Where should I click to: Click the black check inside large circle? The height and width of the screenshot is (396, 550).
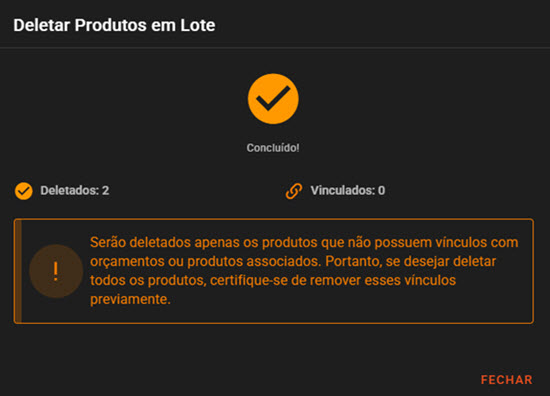tap(273, 98)
